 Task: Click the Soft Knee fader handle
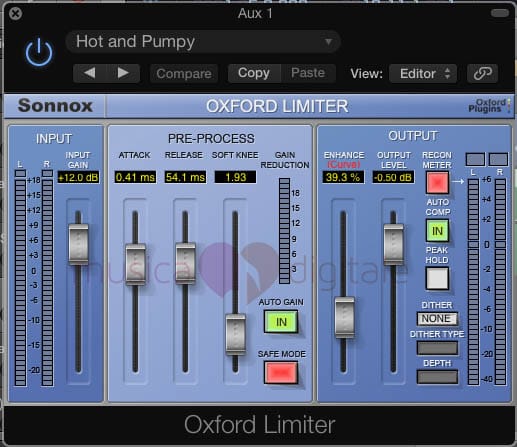235,334
